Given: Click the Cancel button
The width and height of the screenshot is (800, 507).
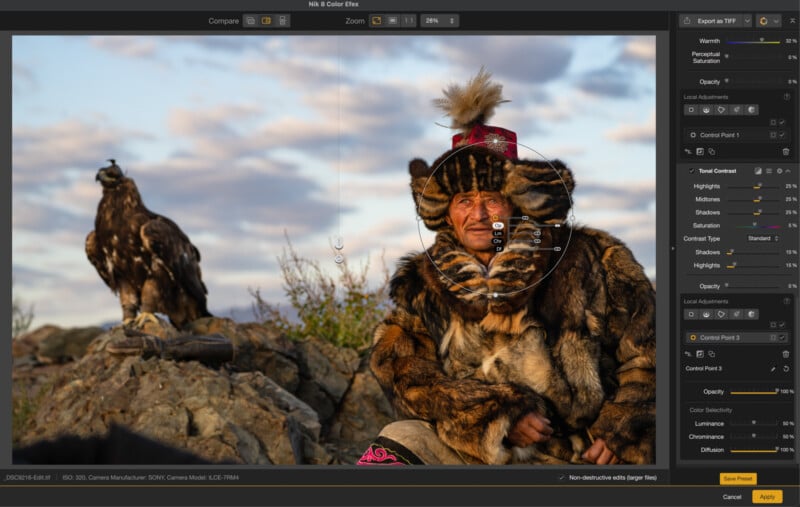Looking at the screenshot, I should click(732, 496).
